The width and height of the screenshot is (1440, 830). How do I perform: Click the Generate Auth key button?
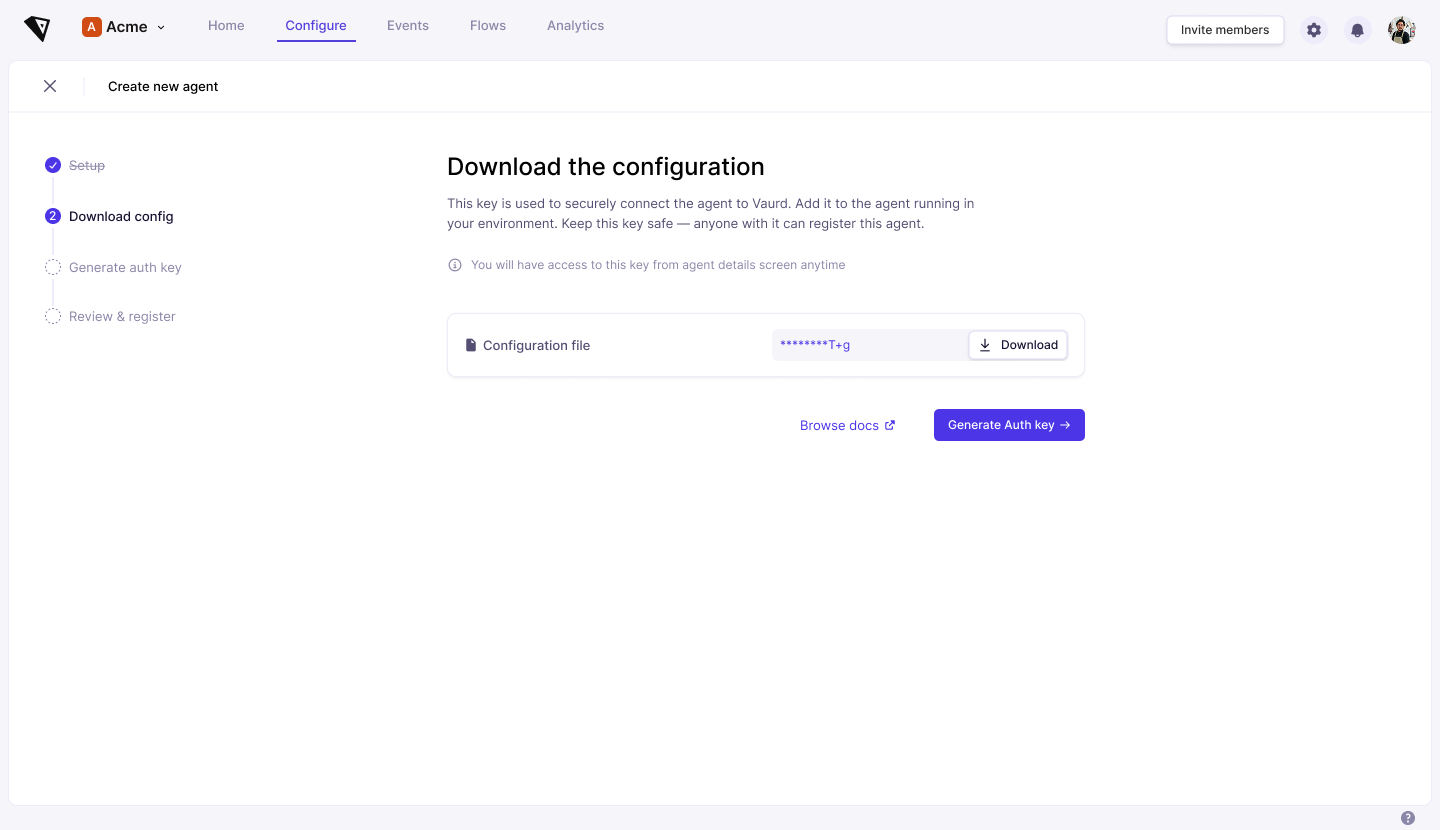1009,425
